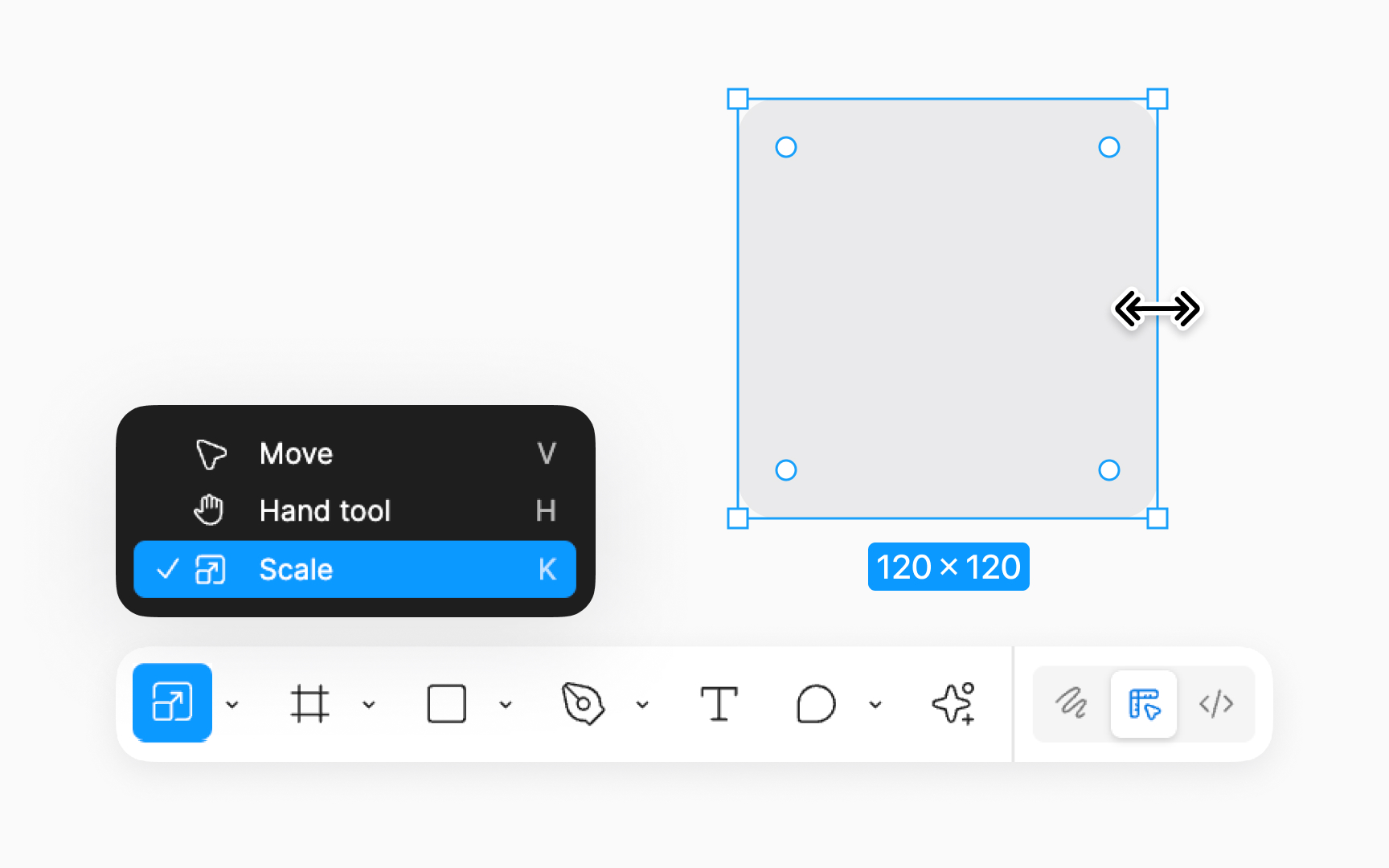Switch to Dev Mode code toggle
This screenshot has width=1389, height=868.
point(1216,704)
